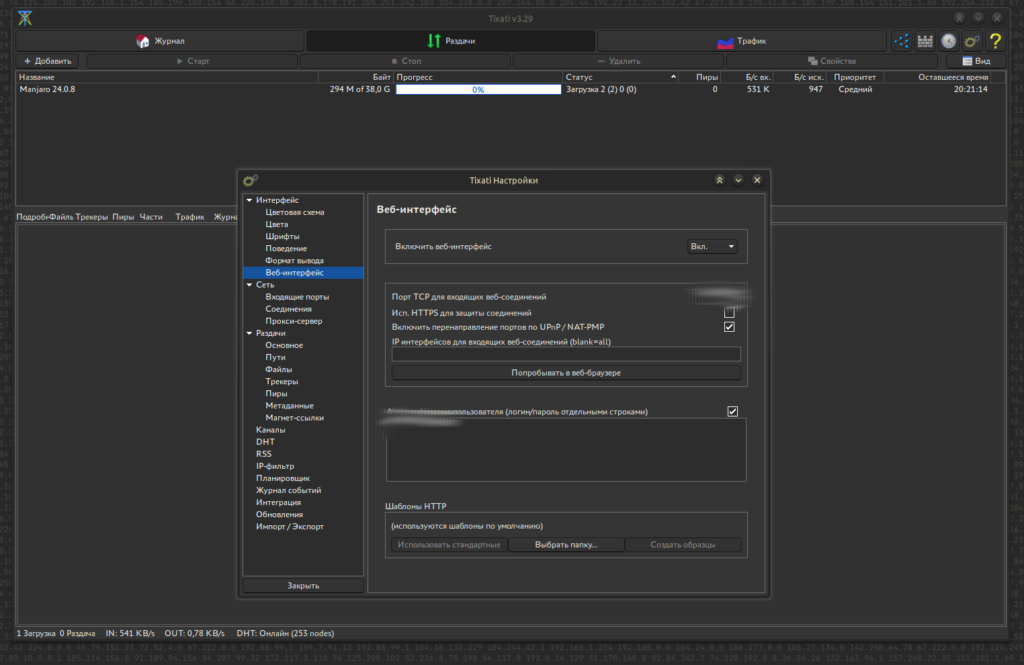Open help with the yellow question mark
This screenshot has height=665, width=1024.
point(995,41)
